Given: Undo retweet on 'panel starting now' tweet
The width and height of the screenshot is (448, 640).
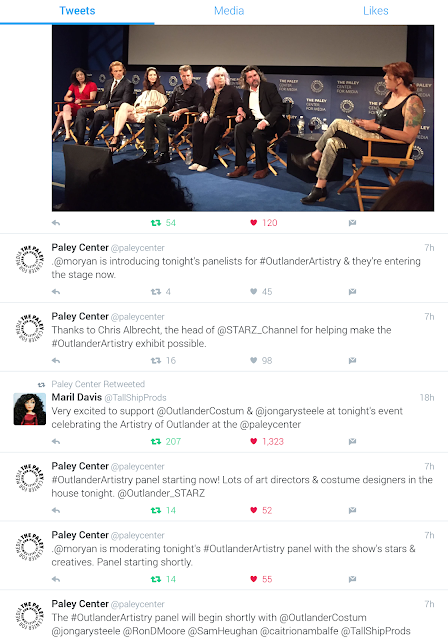Looking at the screenshot, I should pyautogui.click(x=155, y=510).
